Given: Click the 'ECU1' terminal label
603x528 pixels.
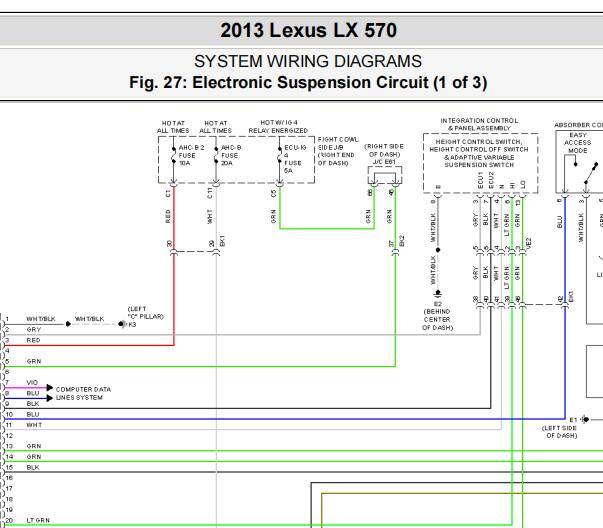Looking at the screenshot, I should coord(480,180).
